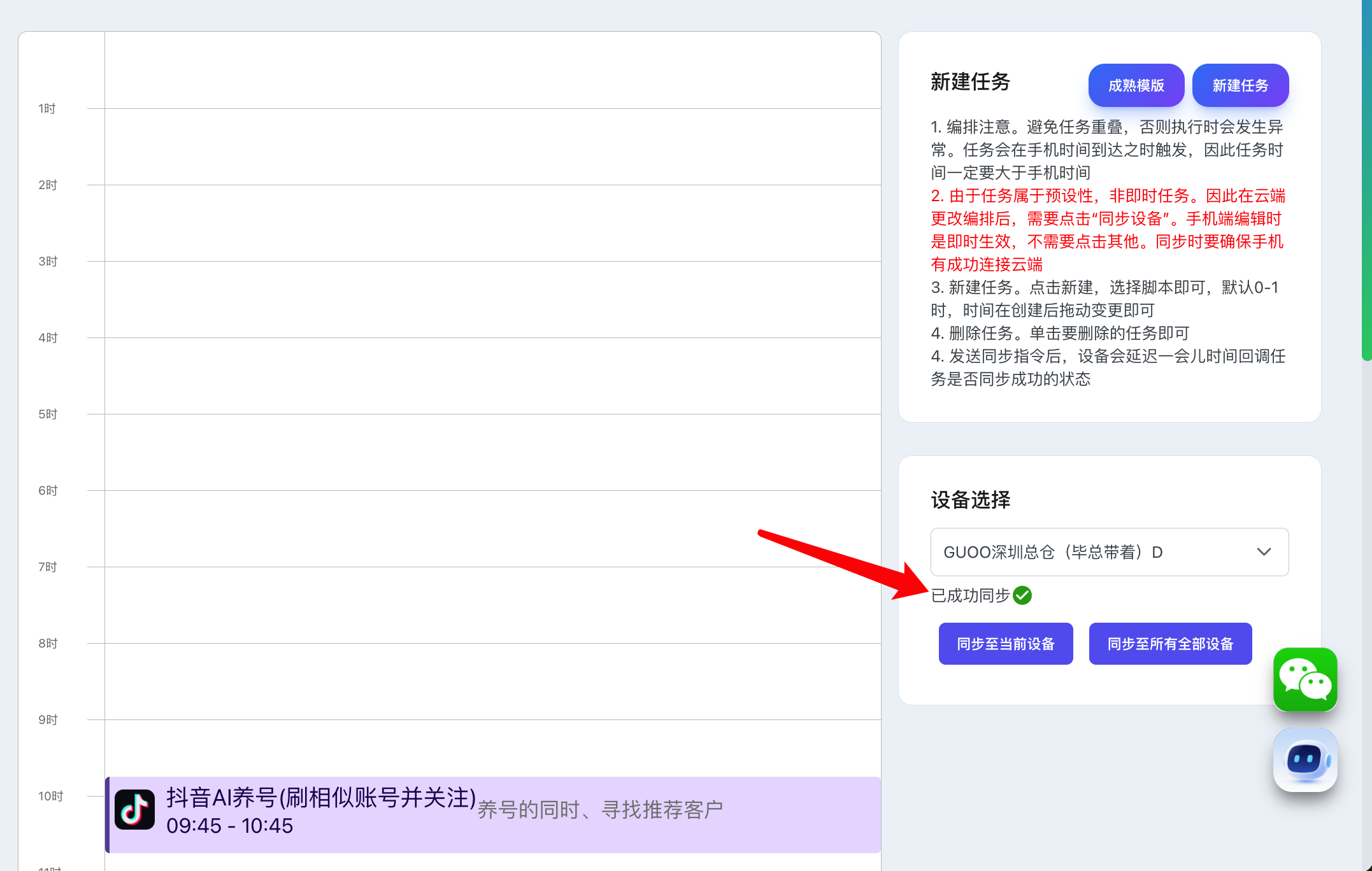Click the 09:45 - 10:45 task time text

(230, 826)
